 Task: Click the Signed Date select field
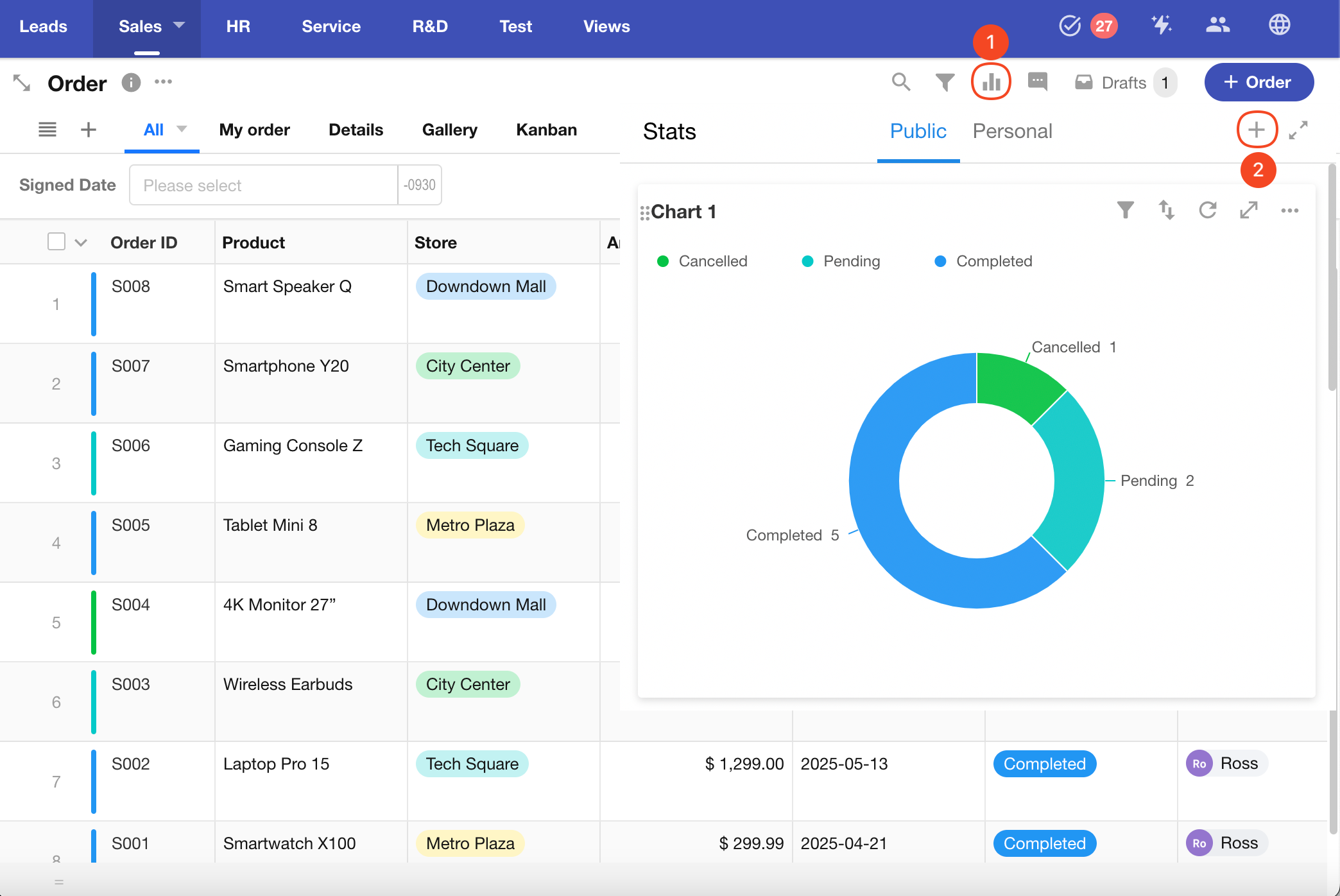click(x=263, y=185)
